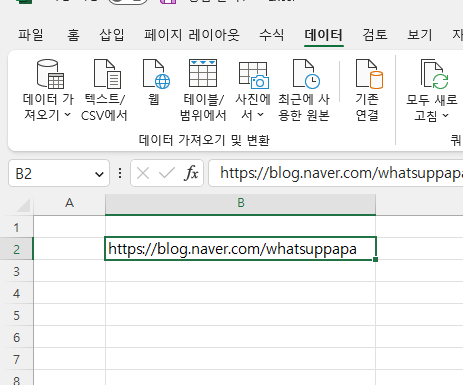Select row 3 header
463x385 pixels.
16,271
